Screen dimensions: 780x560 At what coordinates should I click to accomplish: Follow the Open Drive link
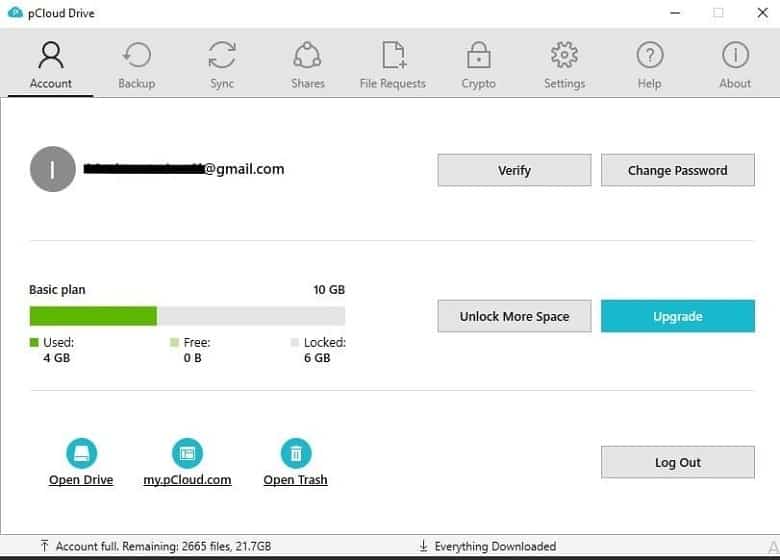click(81, 480)
